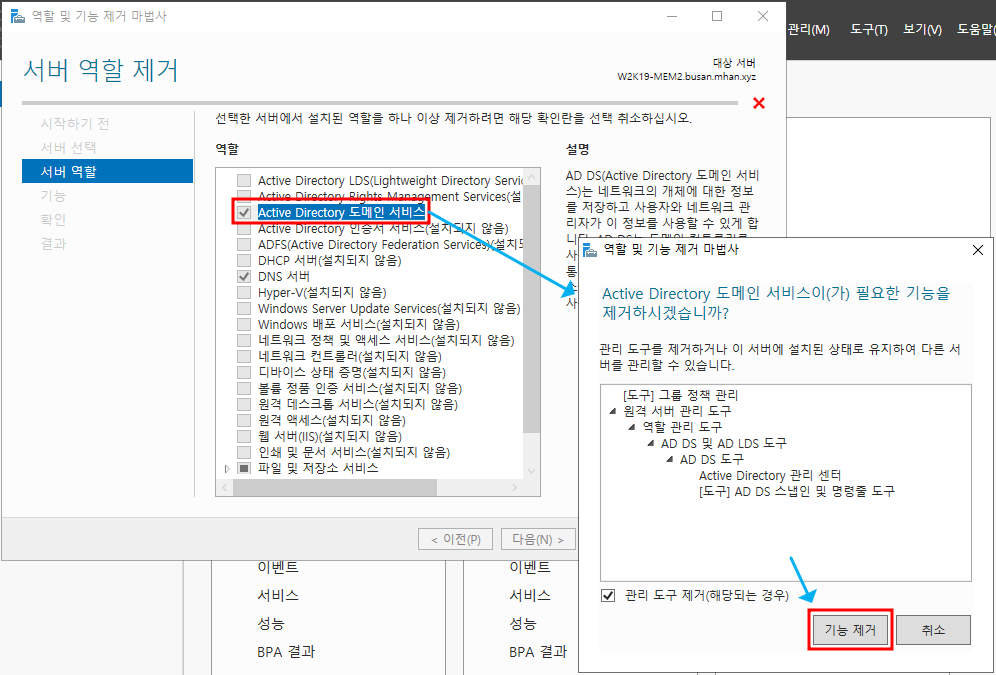
Task: Click 기능 제거 button
Action: (x=850, y=630)
